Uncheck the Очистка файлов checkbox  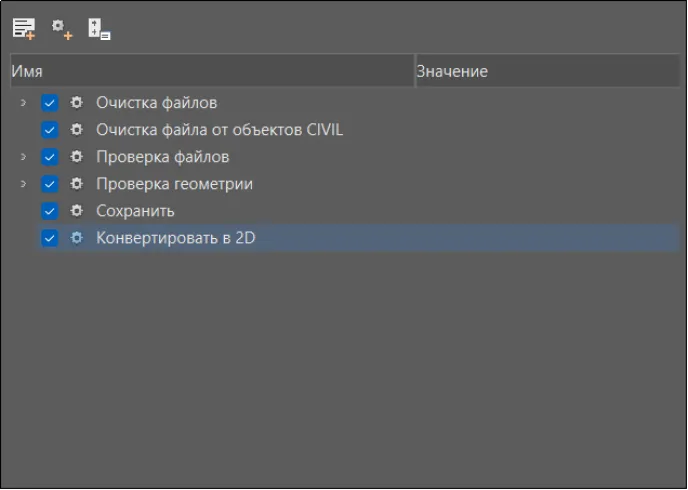coord(50,103)
